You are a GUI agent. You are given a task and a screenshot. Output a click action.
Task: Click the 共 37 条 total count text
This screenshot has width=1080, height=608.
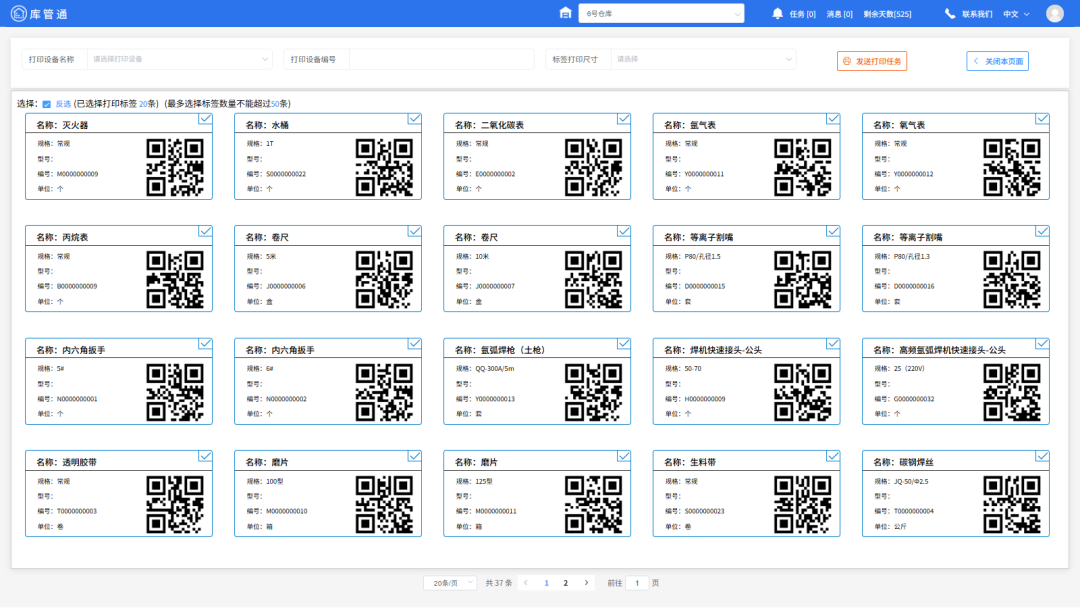499,583
